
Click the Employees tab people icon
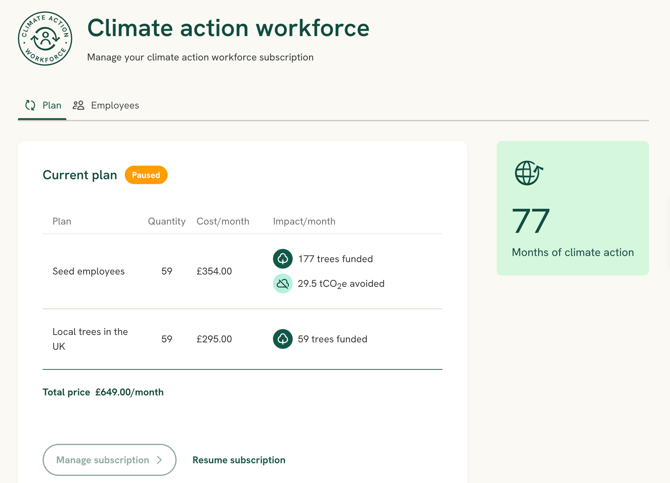[78, 105]
